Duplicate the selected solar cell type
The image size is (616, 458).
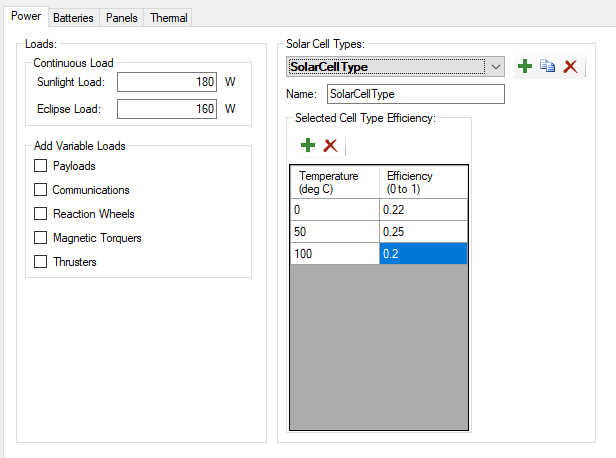[x=547, y=67]
